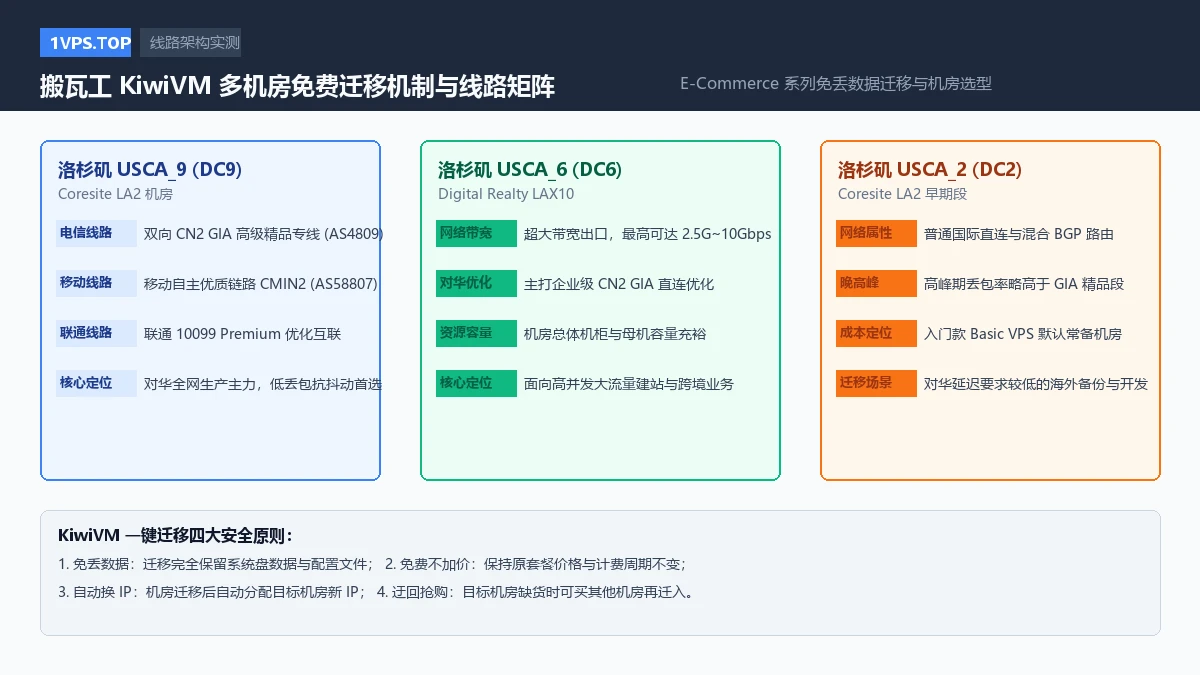Click principle 2 免费不加价 text

pyautogui.click(x=536, y=564)
